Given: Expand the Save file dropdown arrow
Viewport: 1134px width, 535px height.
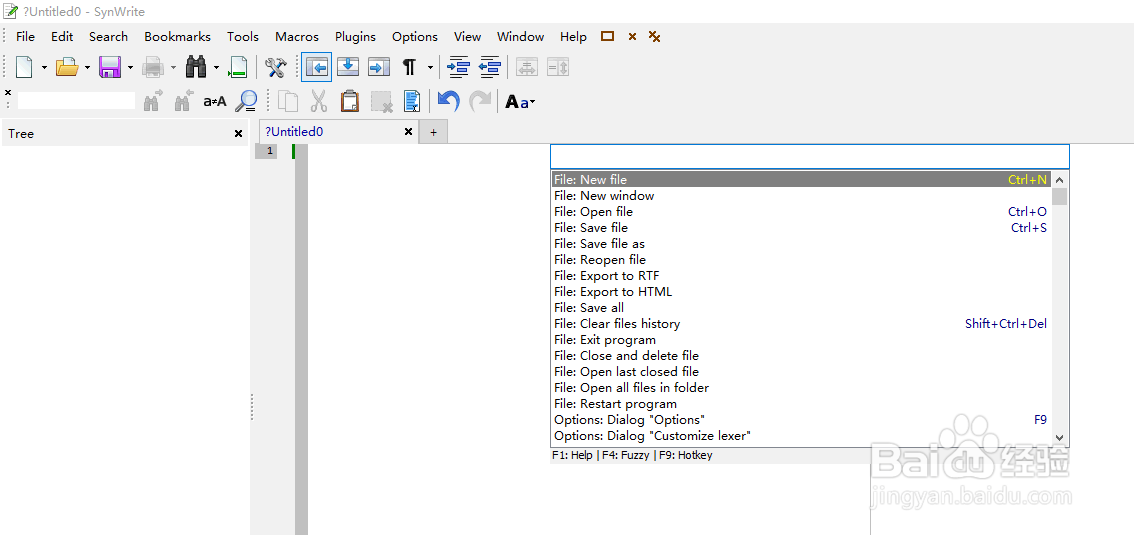Looking at the screenshot, I should pos(130,68).
